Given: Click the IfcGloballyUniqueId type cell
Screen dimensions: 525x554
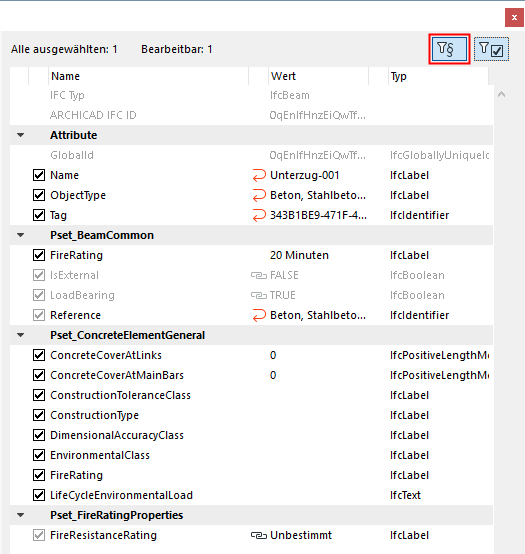Looking at the screenshot, I should (440, 155).
